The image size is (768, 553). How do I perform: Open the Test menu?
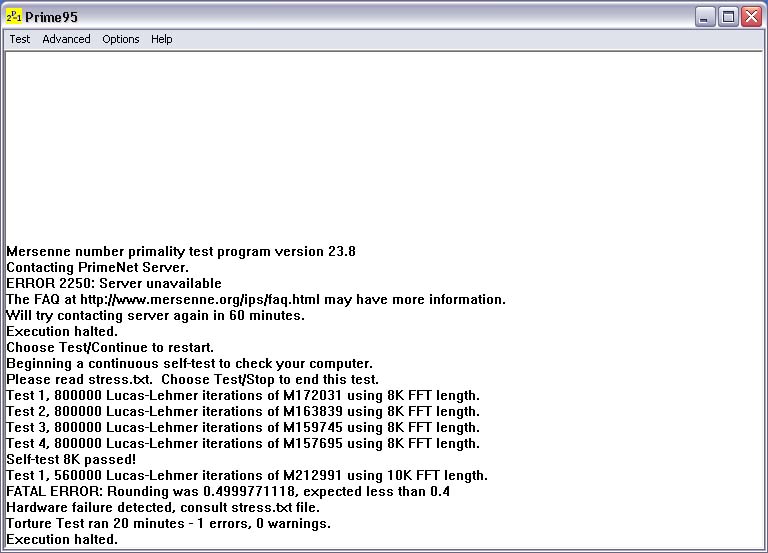[20, 39]
